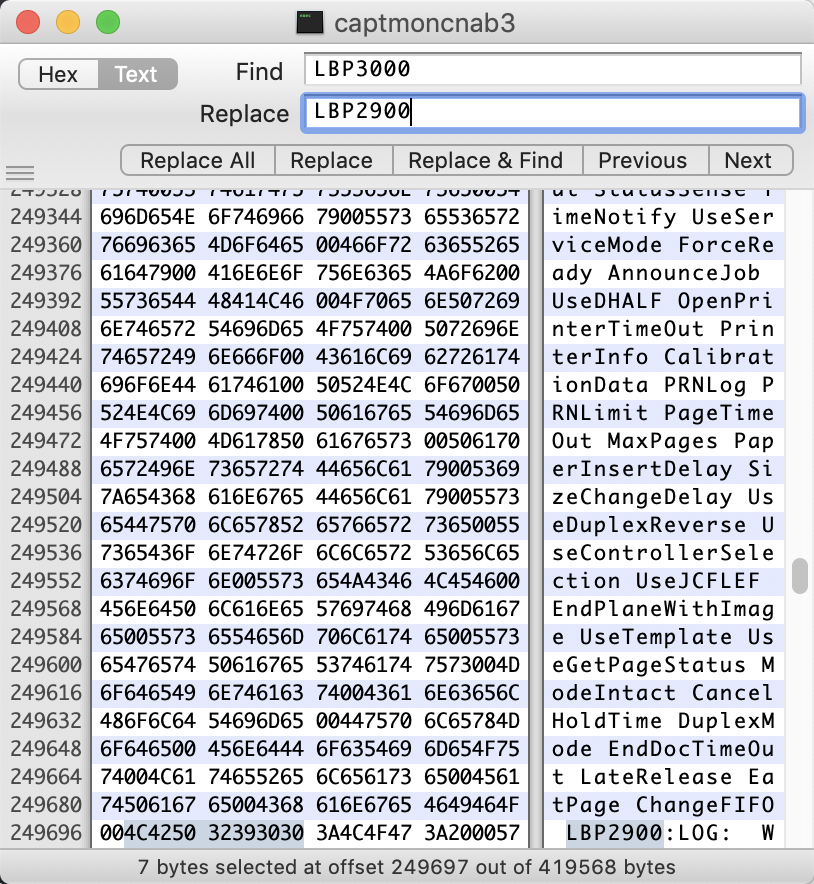Image resolution: width=814 pixels, height=884 pixels.
Task: Click Replace & Find button
Action: (x=486, y=161)
